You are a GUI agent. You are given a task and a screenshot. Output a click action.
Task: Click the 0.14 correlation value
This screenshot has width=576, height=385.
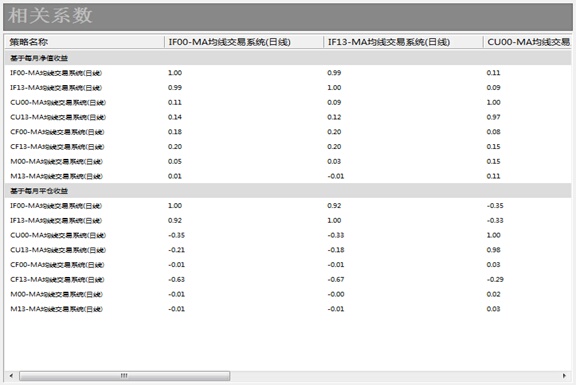(175, 117)
